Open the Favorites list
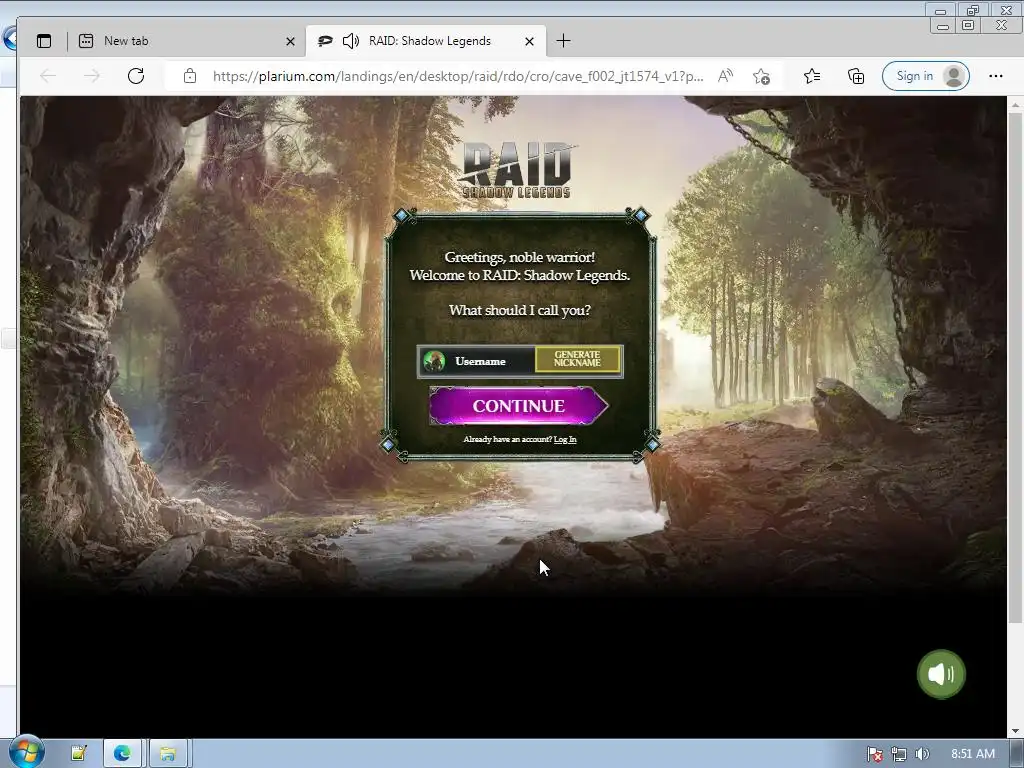Viewport: 1024px width, 768px height. coord(812,76)
